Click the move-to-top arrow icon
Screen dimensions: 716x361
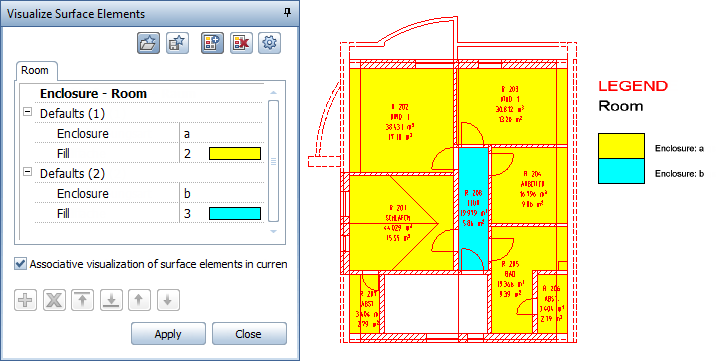83,300
